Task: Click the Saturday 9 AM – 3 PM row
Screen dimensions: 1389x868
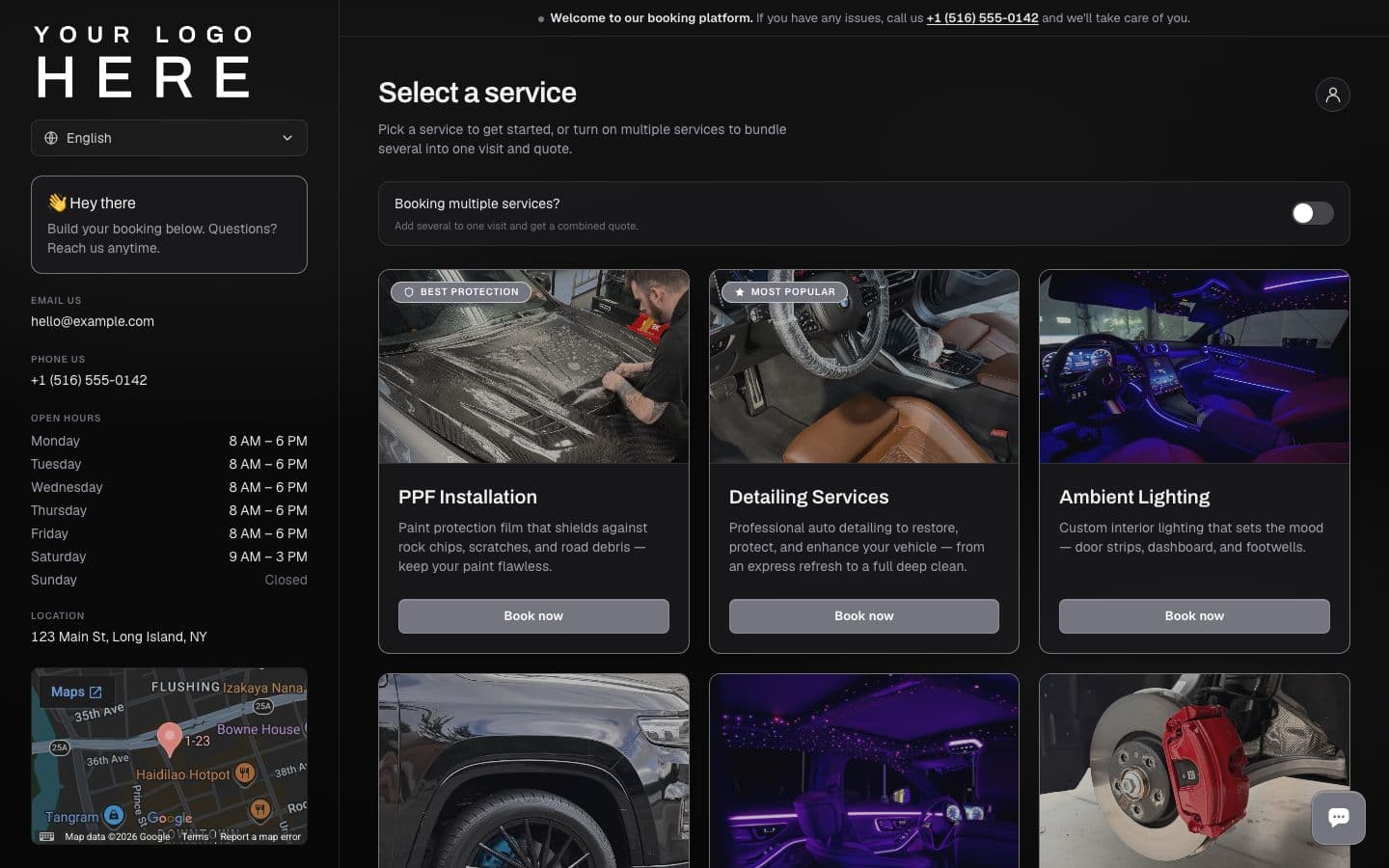Action: point(169,556)
